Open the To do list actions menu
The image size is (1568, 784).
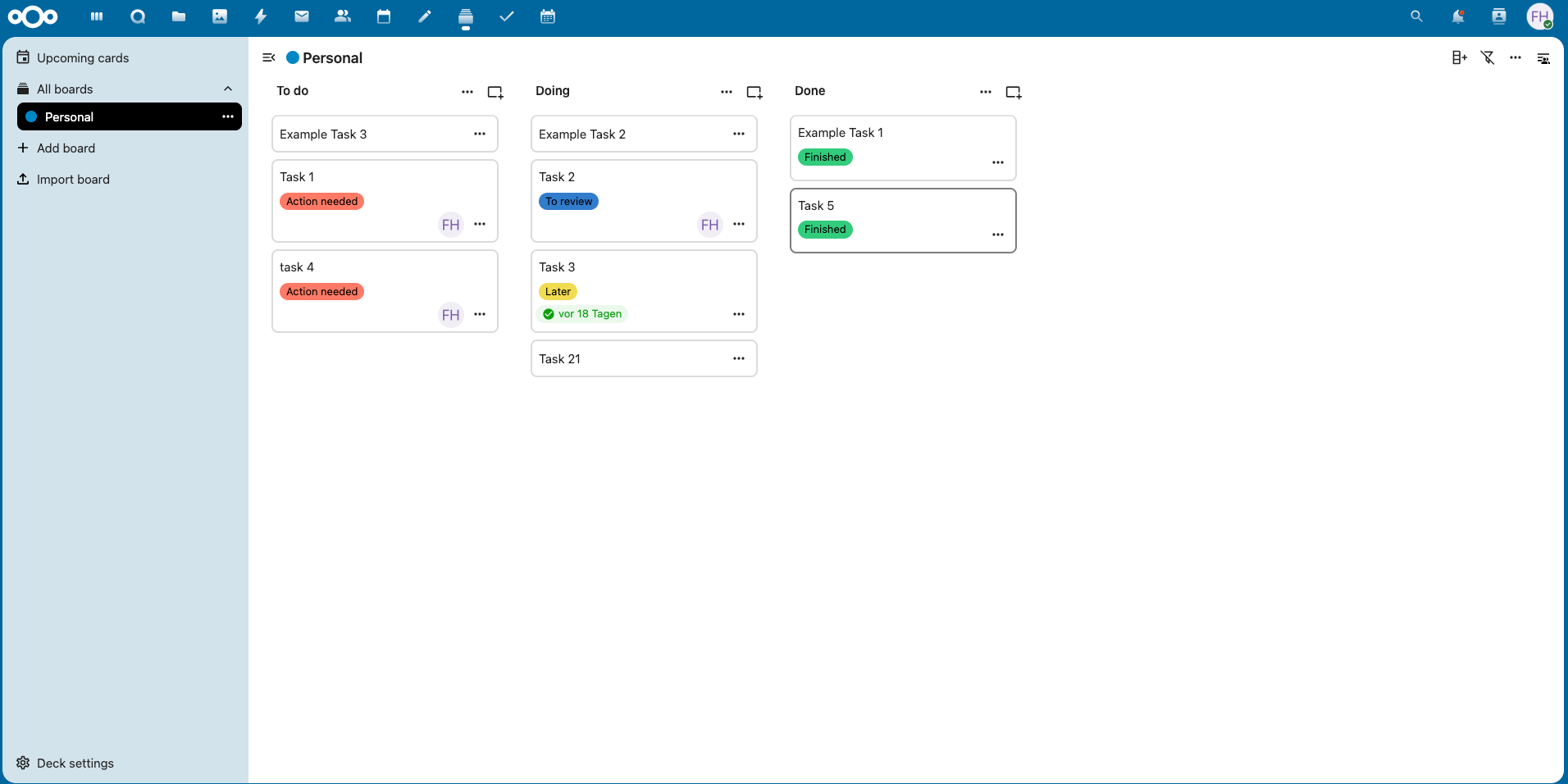click(x=467, y=91)
